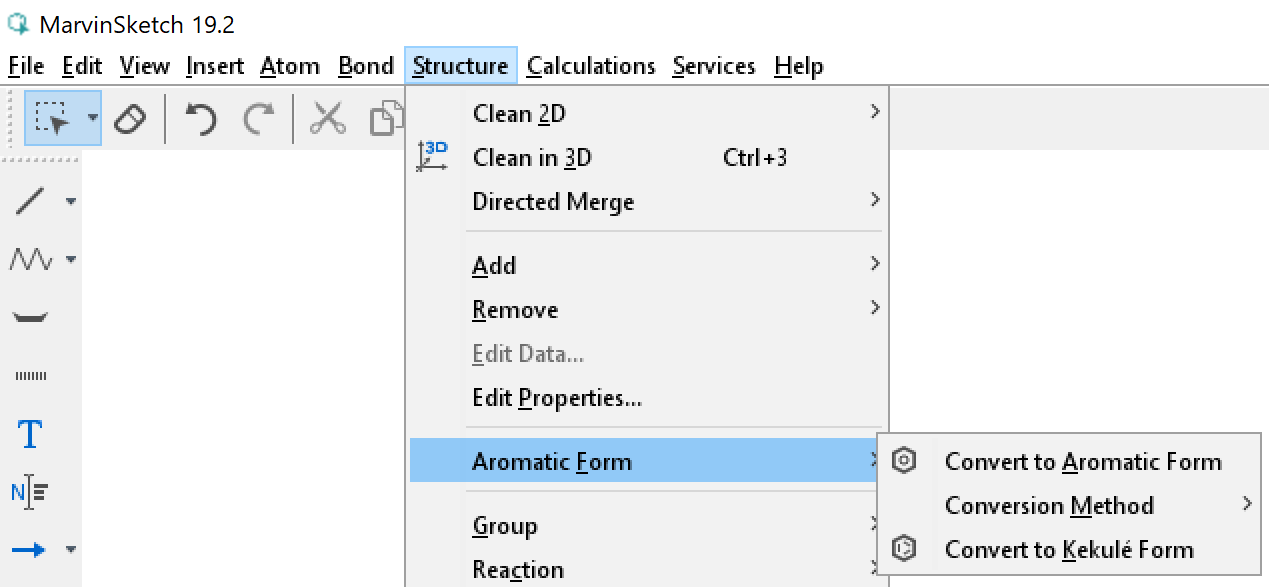1269x587 pixels.
Task: Pick the Eraser tool
Action: coord(130,119)
